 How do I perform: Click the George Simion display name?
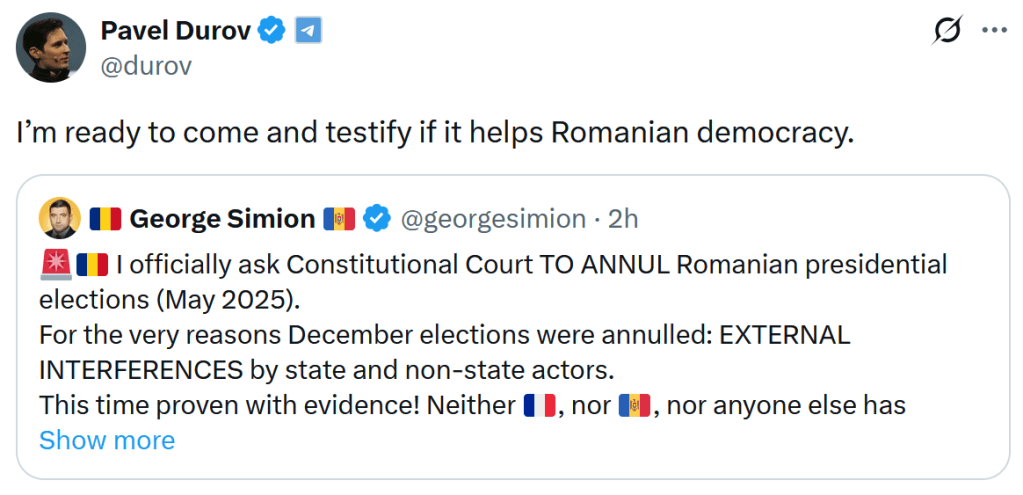tap(222, 218)
